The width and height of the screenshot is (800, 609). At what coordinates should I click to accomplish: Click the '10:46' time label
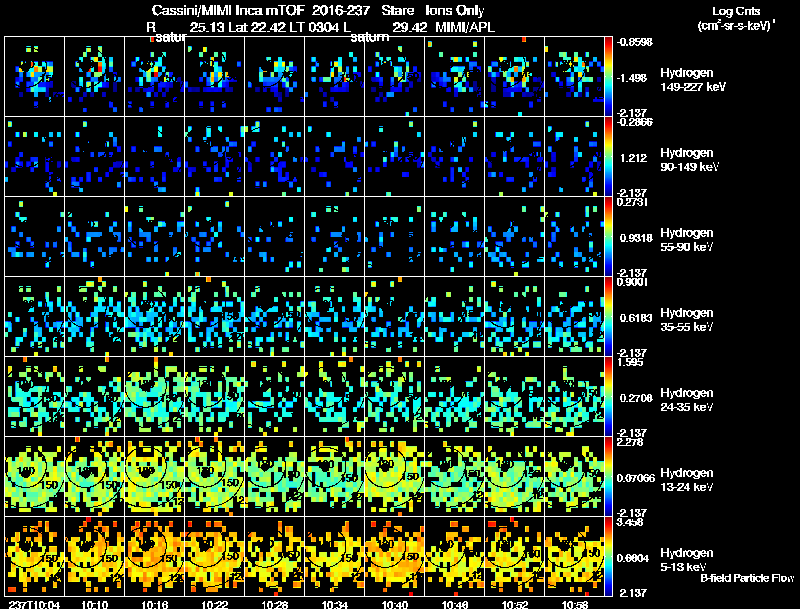pyautogui.click(x=455, y=605)
